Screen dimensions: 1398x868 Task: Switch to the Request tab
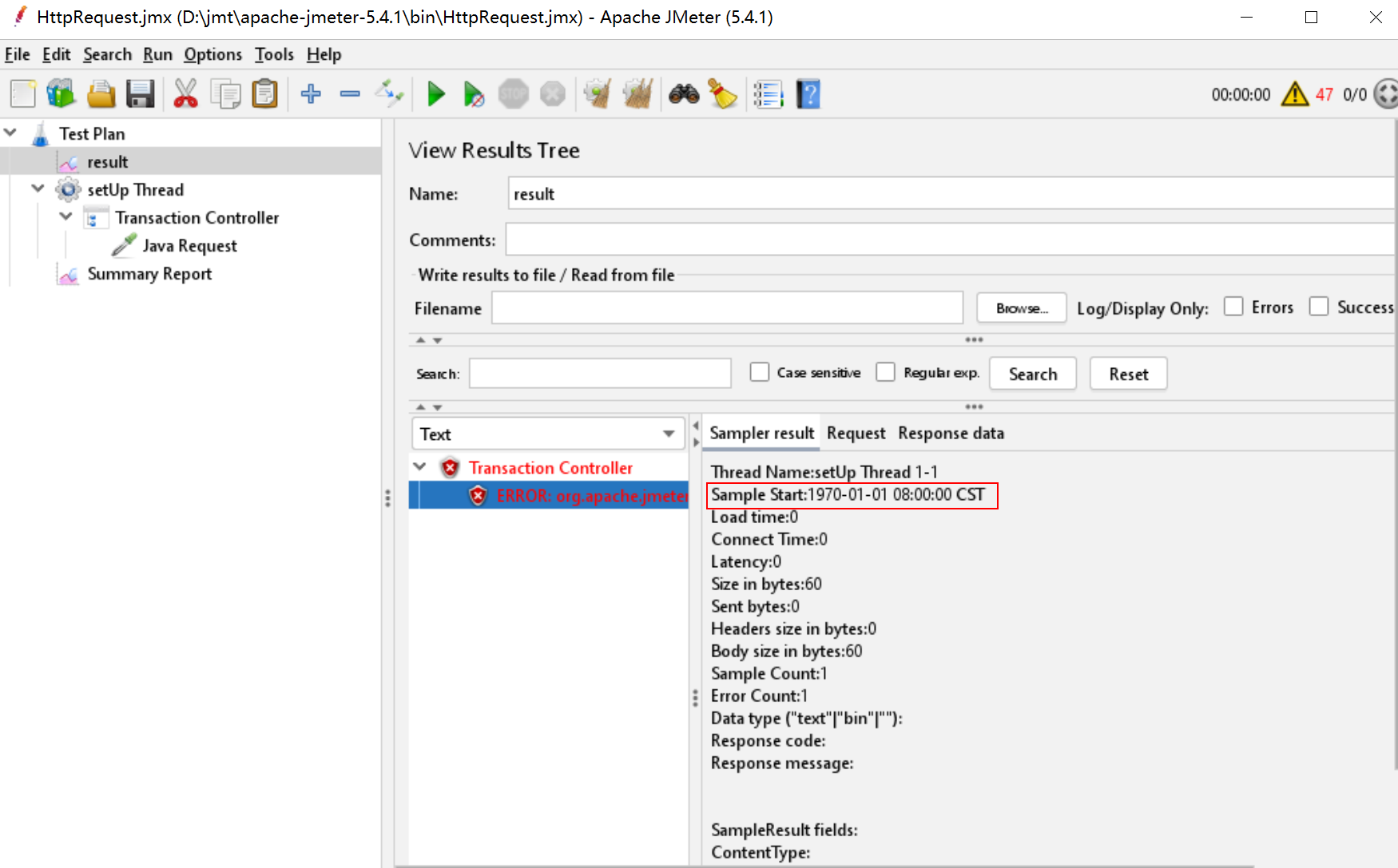pyautogui.click(x=856, y=433)
